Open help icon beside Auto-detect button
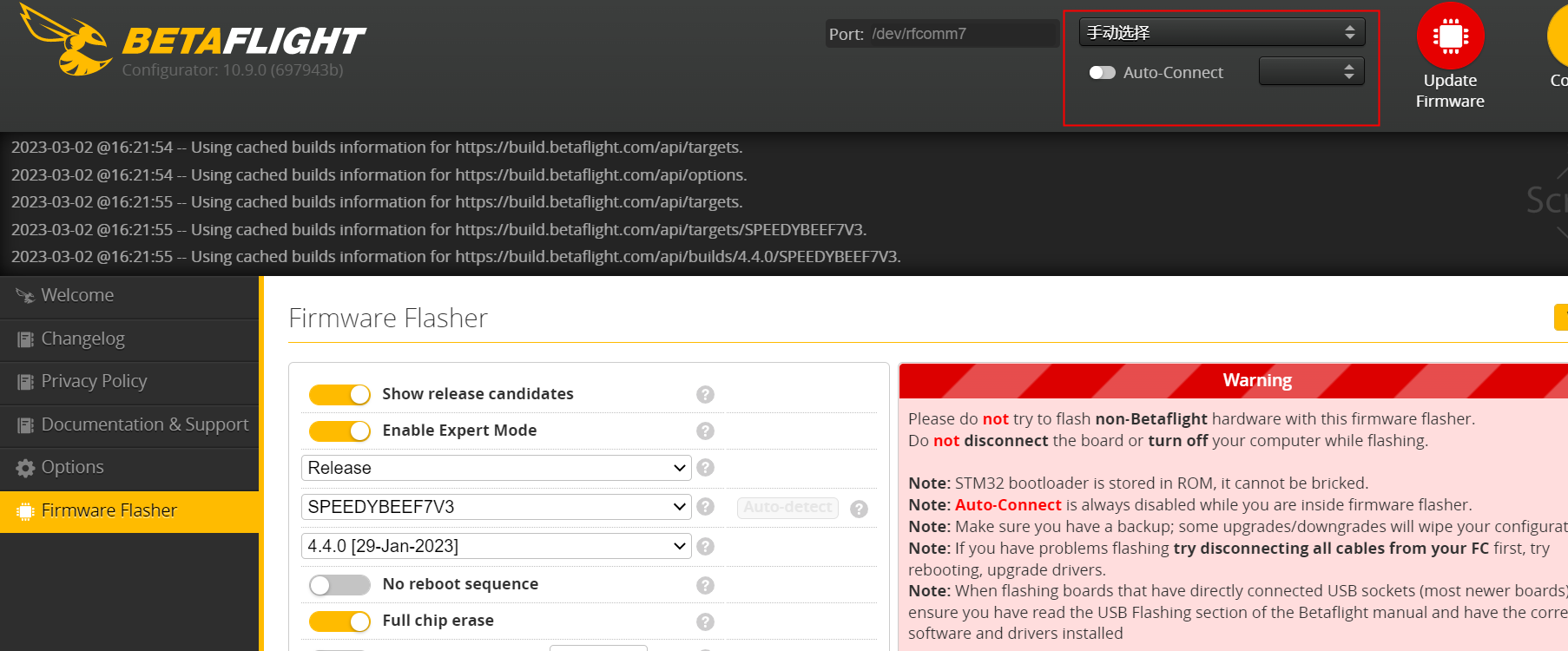The height and width of the screenshot is (651, 1568). tap(859, 509)
